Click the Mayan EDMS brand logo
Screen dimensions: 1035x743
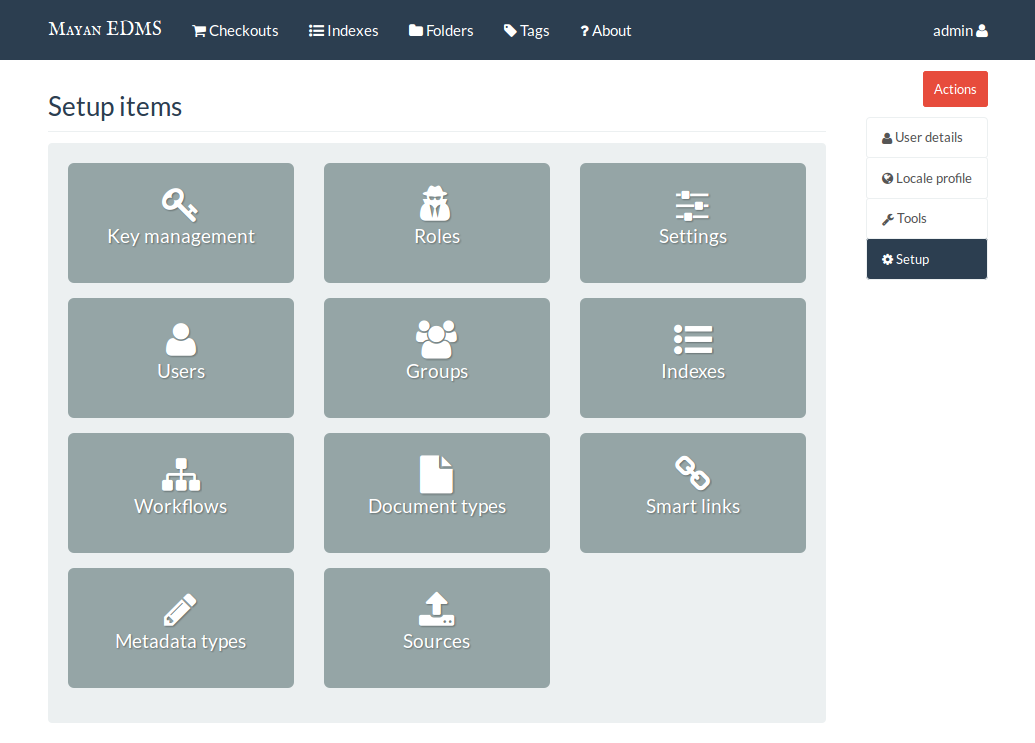tap(105, 29)
